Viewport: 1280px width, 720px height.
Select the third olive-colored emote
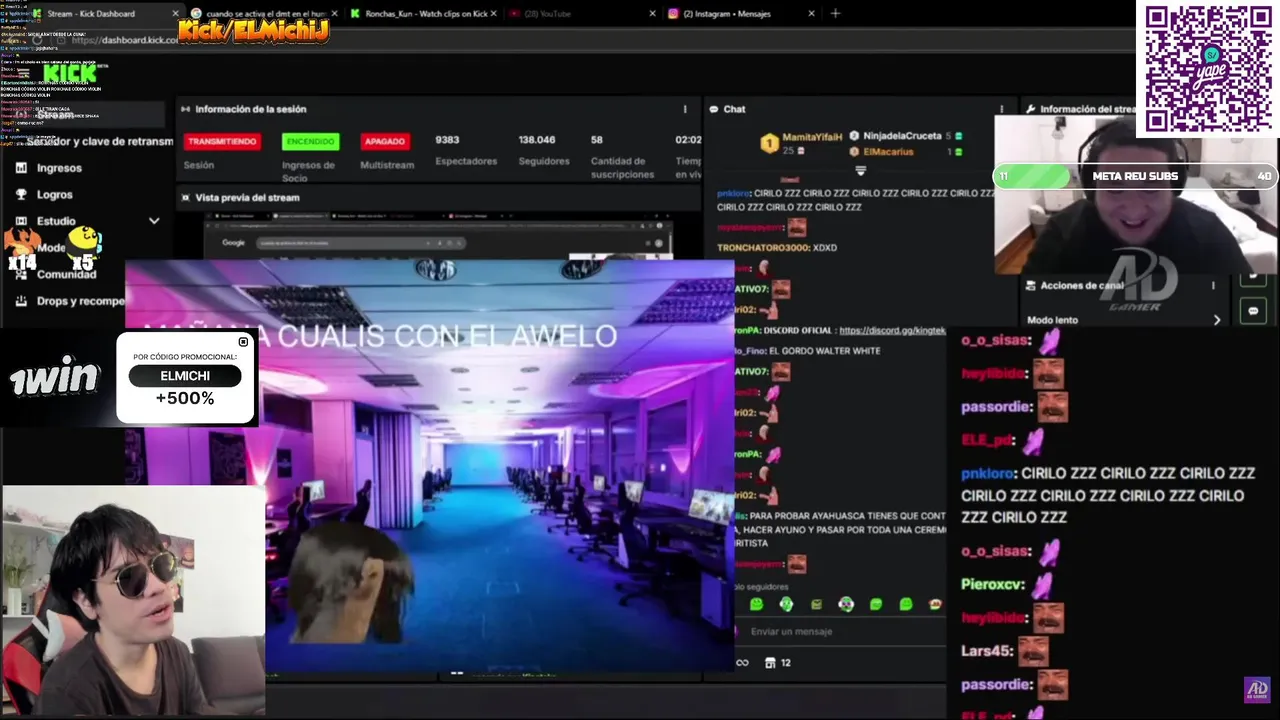tap(816, 604)
